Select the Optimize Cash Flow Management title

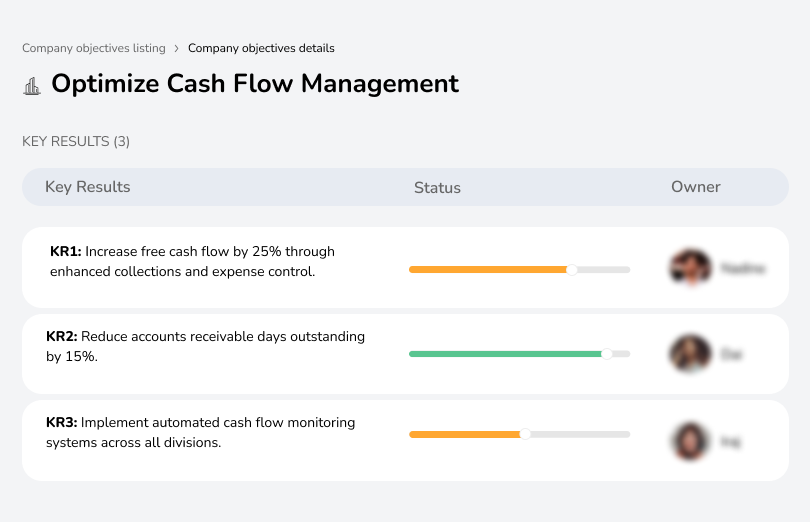[255, 84]
